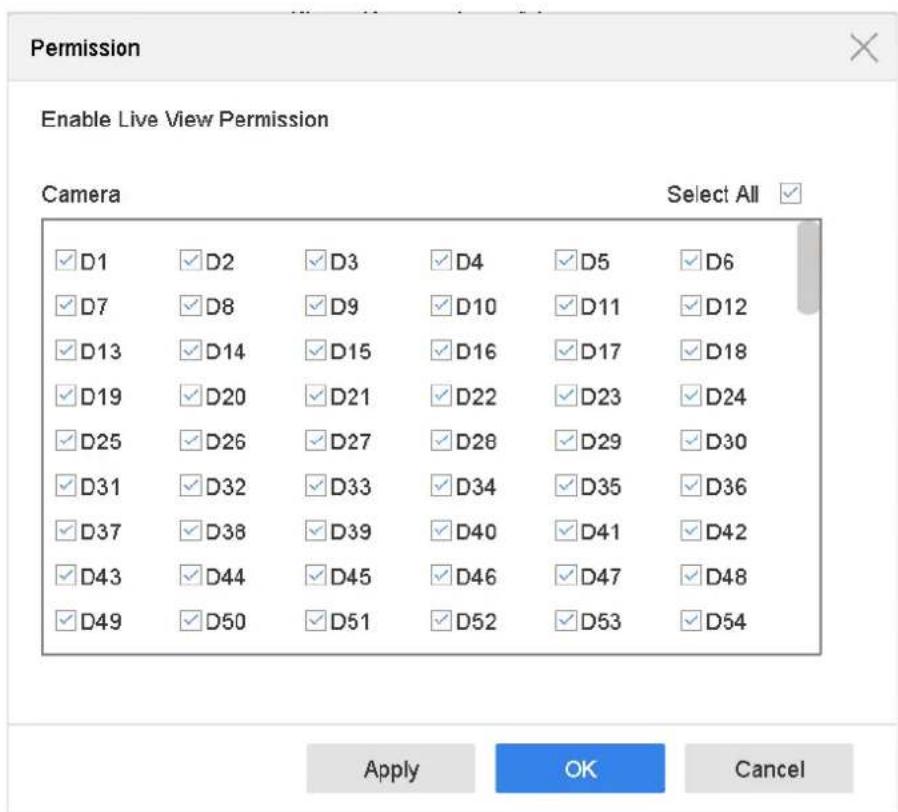Uncheck camera D10
Viewport: 898px width, 812px height.
click(441, 306)
